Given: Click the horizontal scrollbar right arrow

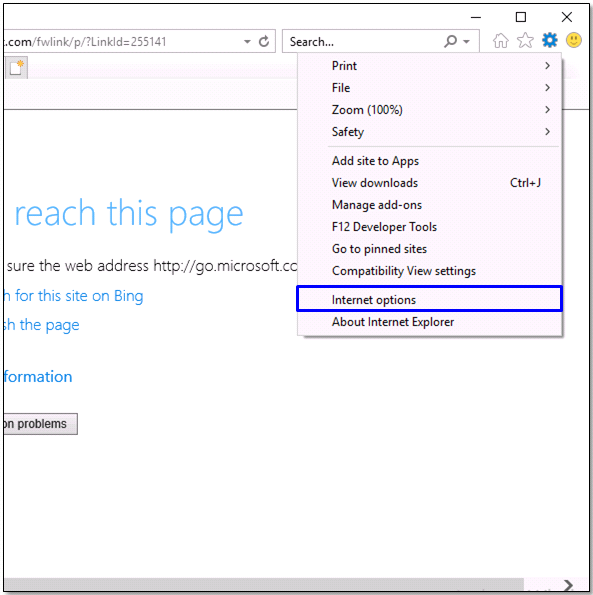Looking at the screenshot, I should tap(568, 585).
